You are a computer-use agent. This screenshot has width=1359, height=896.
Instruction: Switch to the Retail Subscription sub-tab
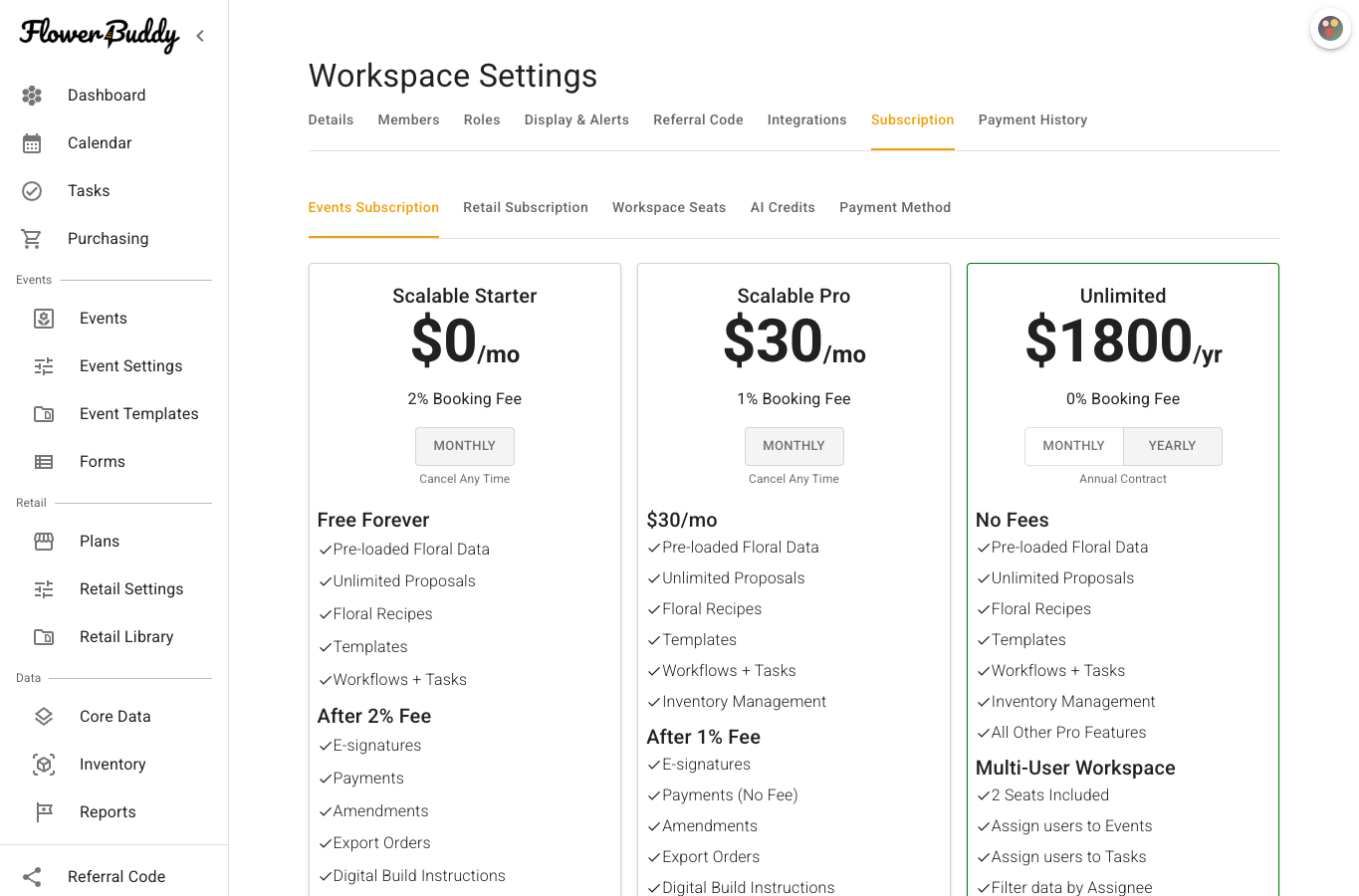coord(526,208)
